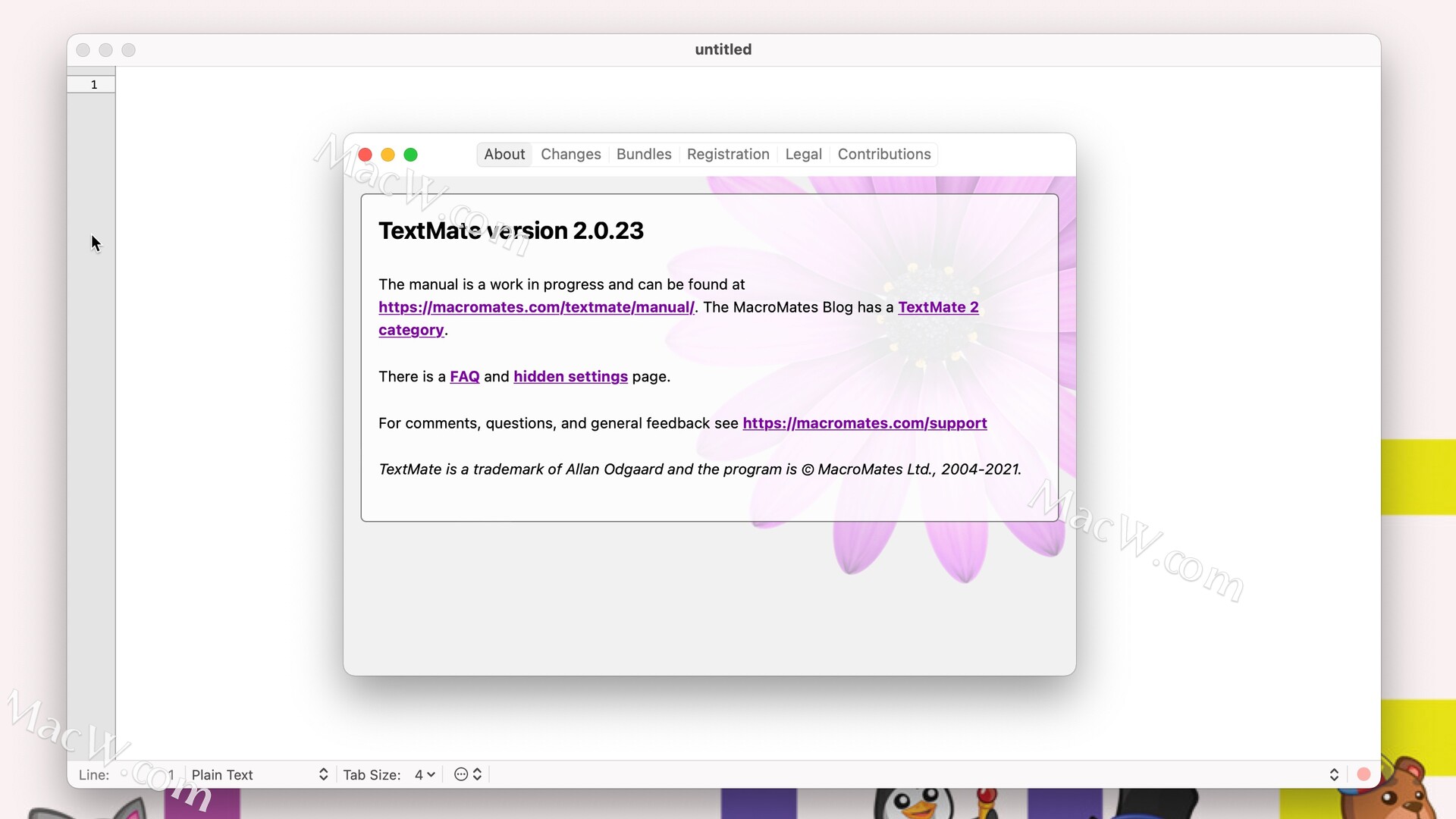The image size is (1456, 819).
Task: Click the About tab in dialog
Action: tap(503, 154)
